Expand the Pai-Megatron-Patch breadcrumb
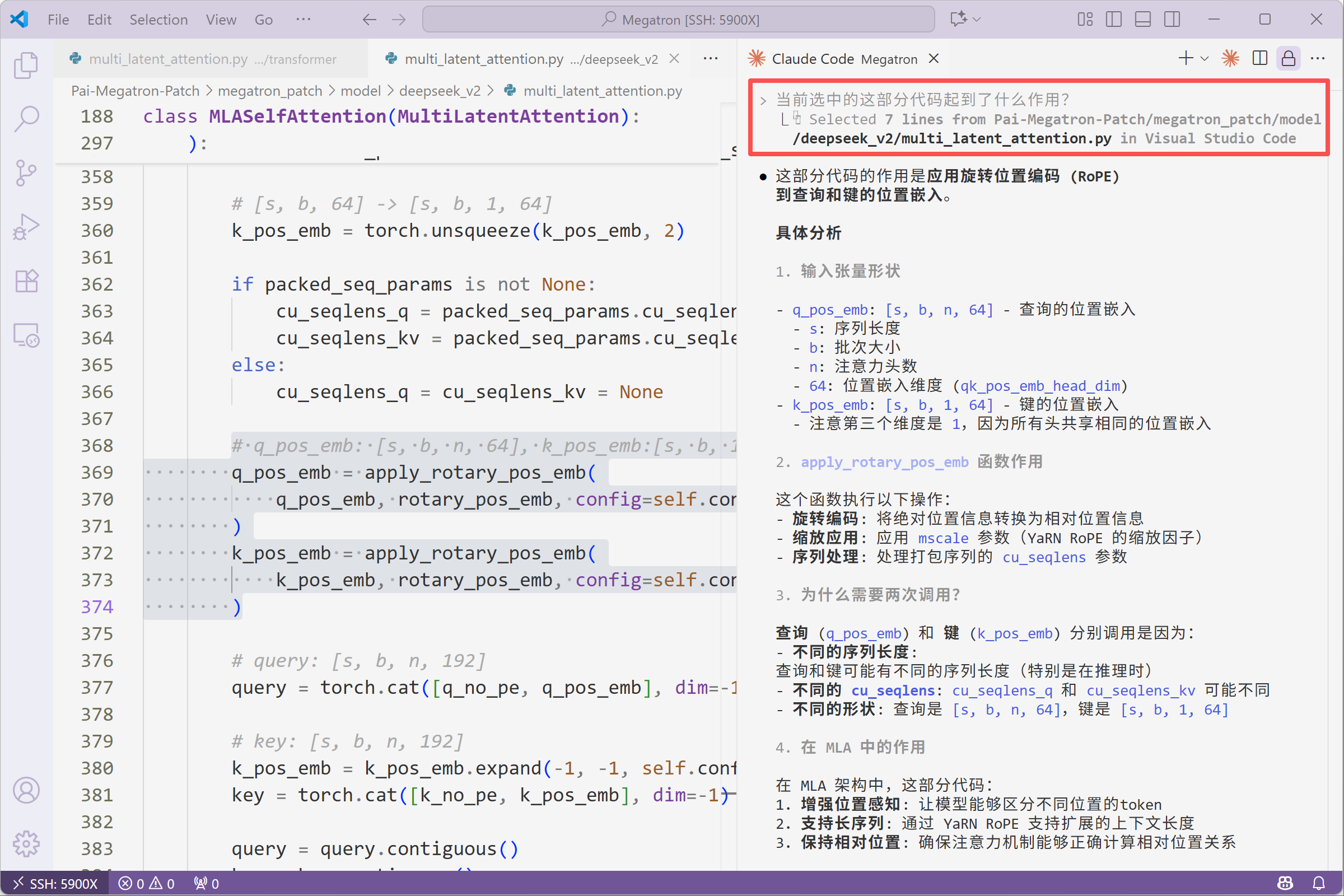This screenshot has height=896, width=1344. tap(136, 91)
